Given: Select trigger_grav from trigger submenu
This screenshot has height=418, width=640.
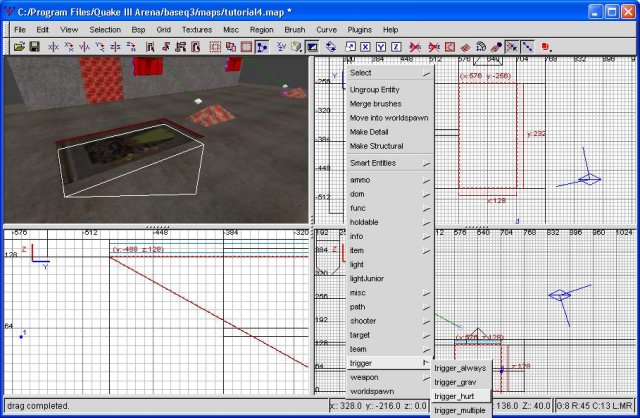Looking at the screenshot, I should tap(461, 382).
